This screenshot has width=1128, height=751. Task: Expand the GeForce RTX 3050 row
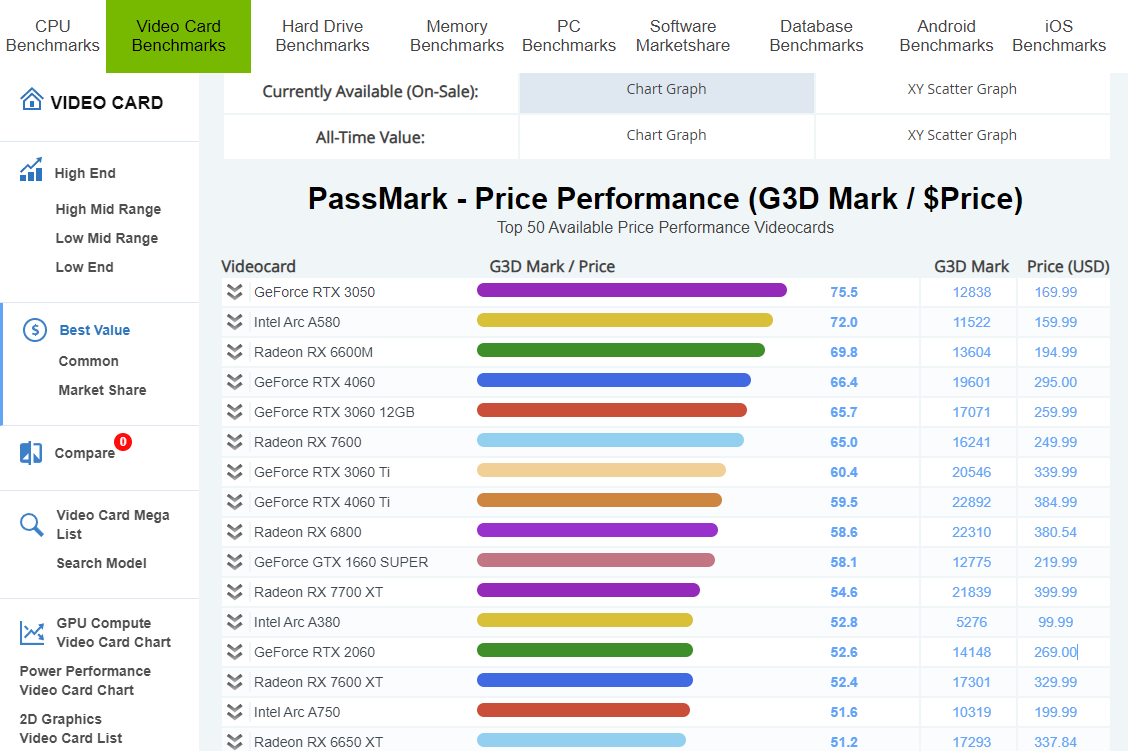click(x=235, y=291)
